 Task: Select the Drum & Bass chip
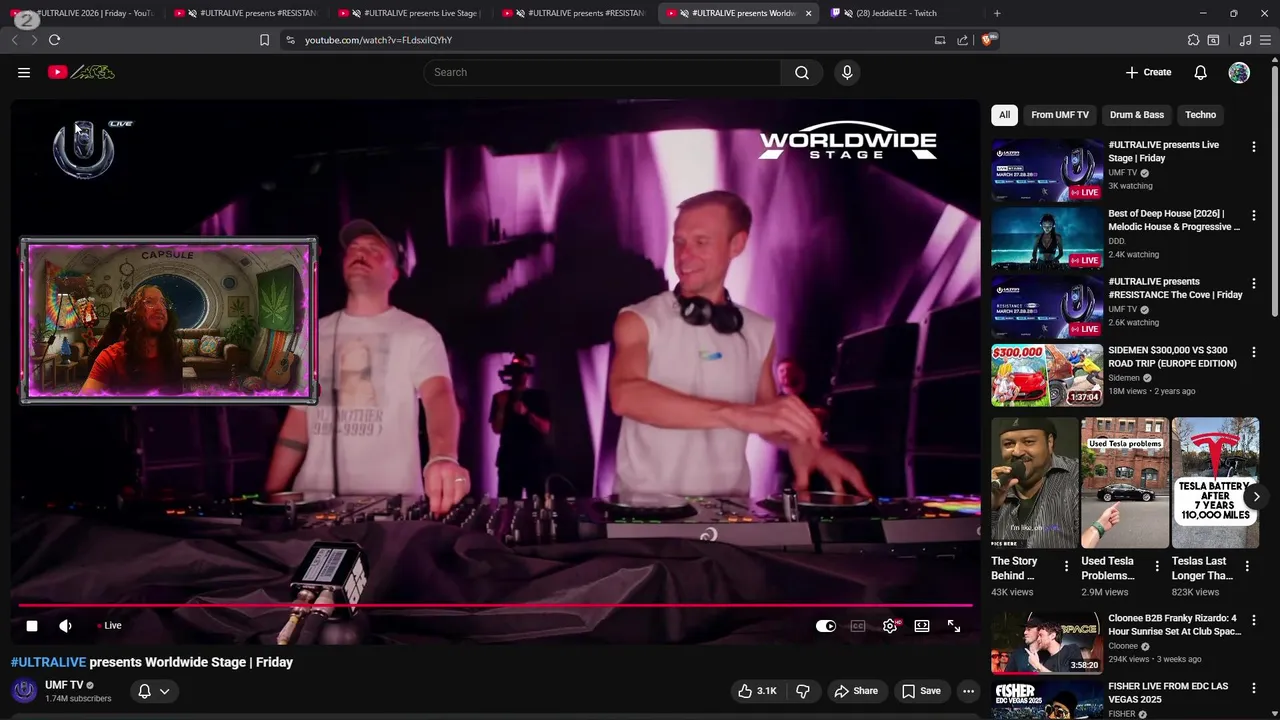1137,115
